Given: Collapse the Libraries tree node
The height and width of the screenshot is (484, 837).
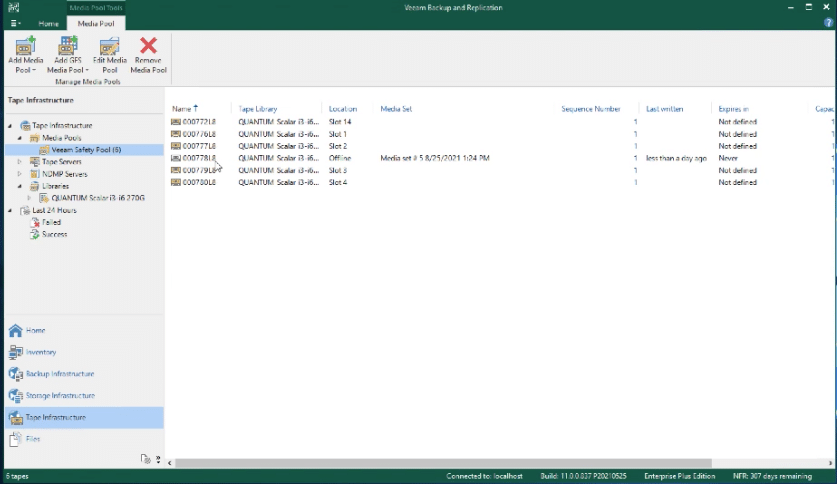Looking at the screenshot, I should click(x=20, y=186).
